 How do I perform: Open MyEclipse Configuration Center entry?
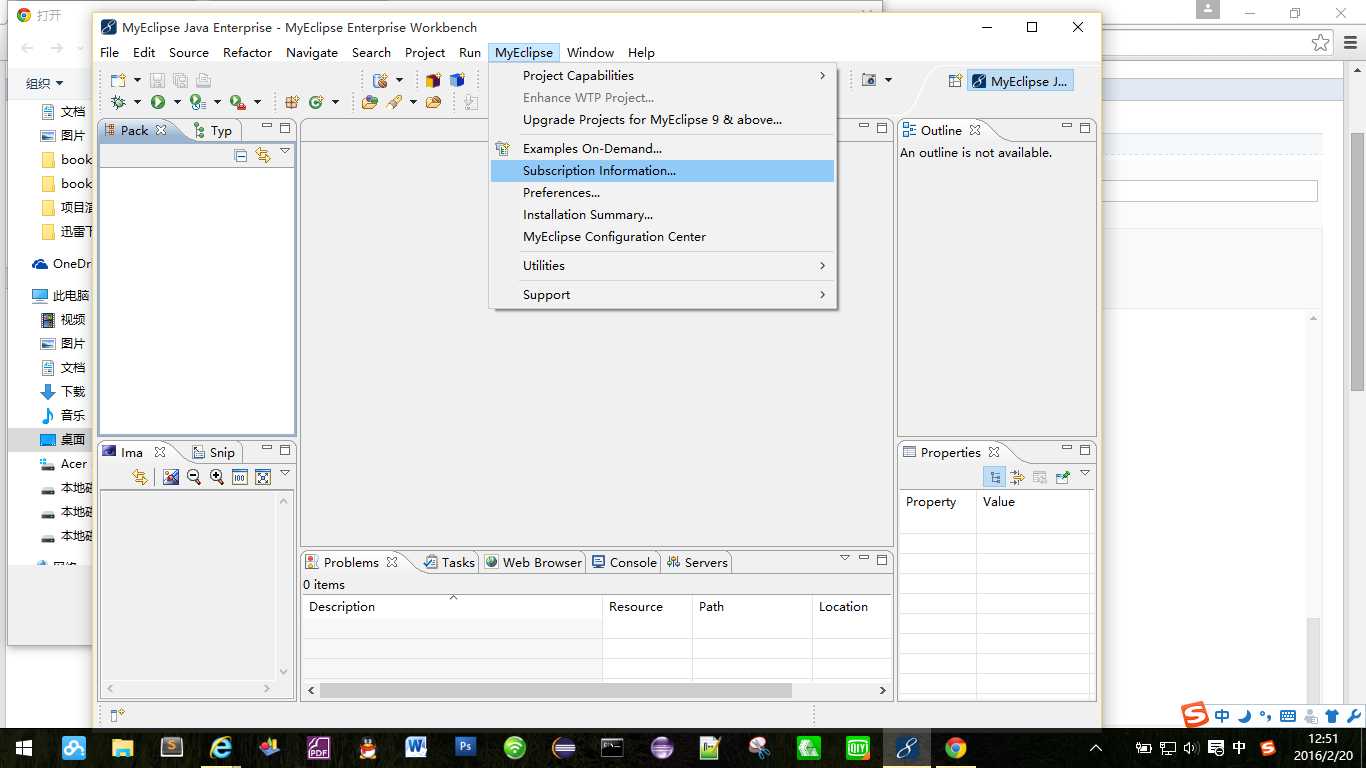(662, 236)
